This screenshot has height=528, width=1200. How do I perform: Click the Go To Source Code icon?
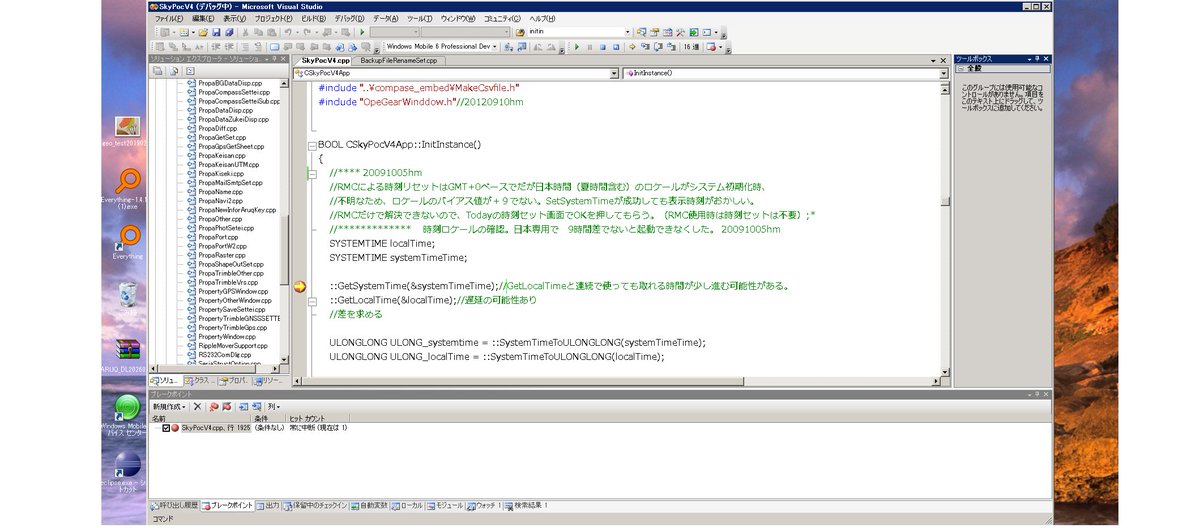(x=243, y=406)
